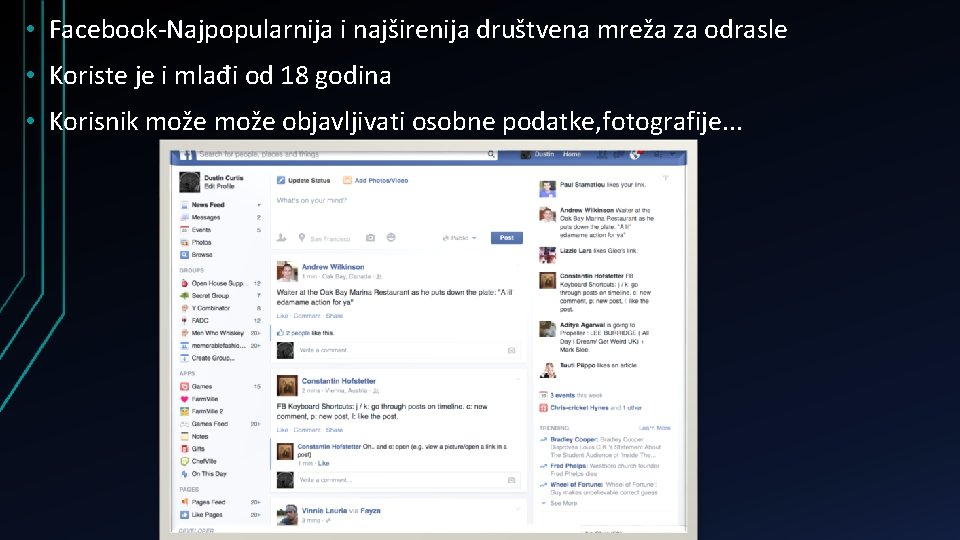This screenshot has height=540, width=960.
Task: Click the location pin icon in composer
Action: (302, 238)
